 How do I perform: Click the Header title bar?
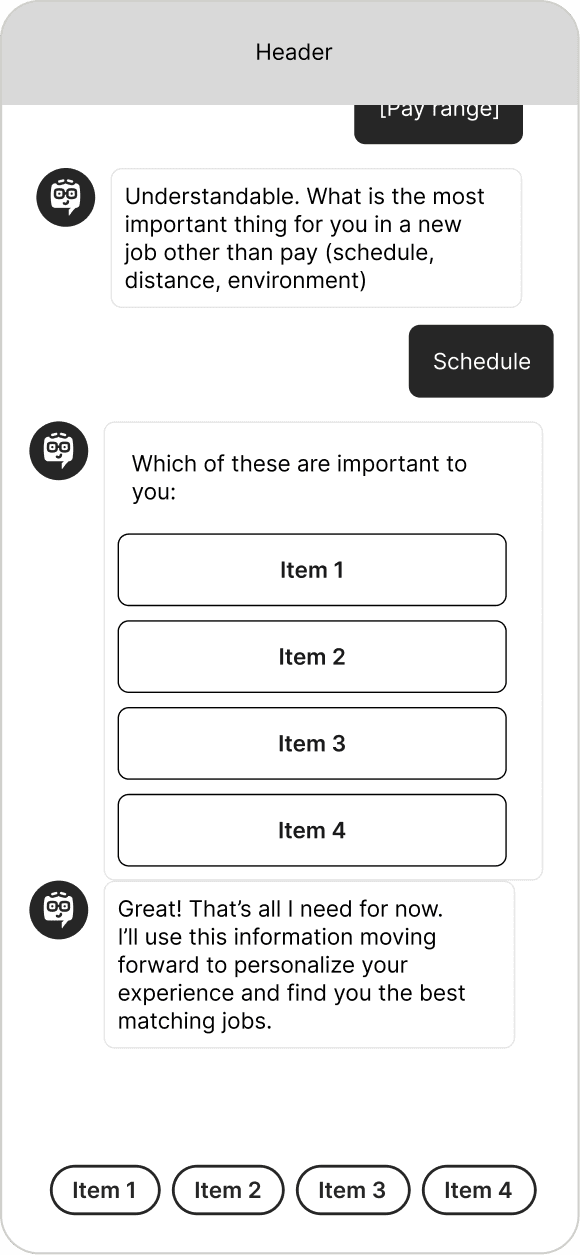pos(290,52)
